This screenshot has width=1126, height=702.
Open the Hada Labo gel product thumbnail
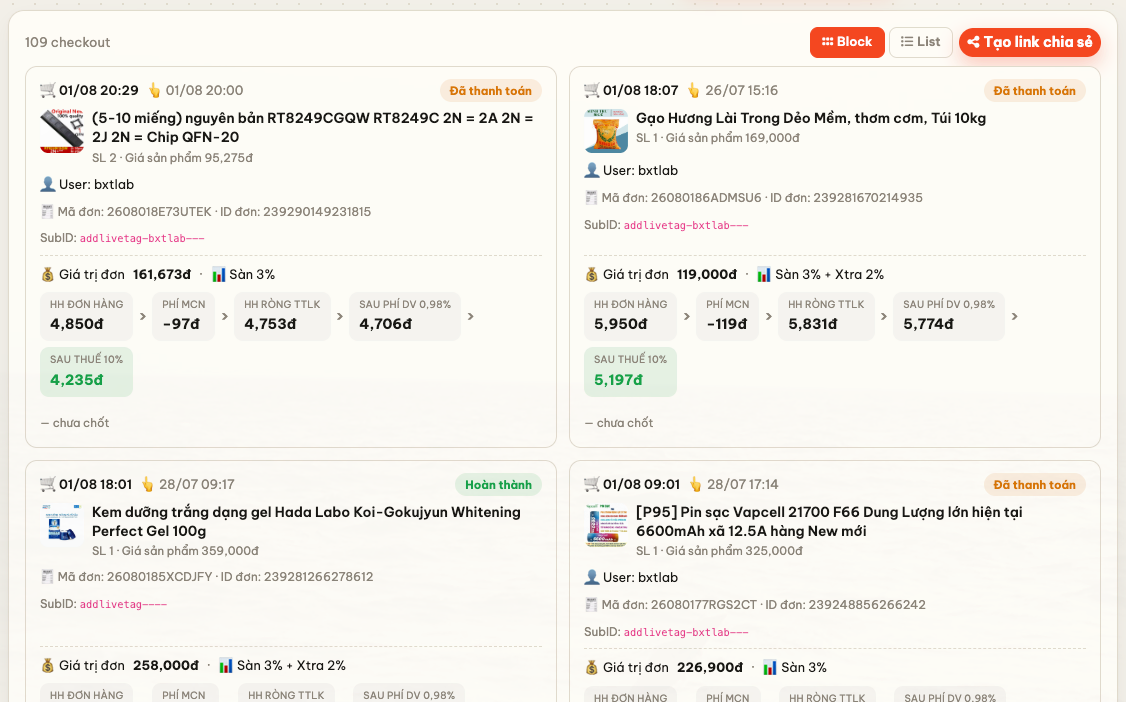[x=62, y=525]
